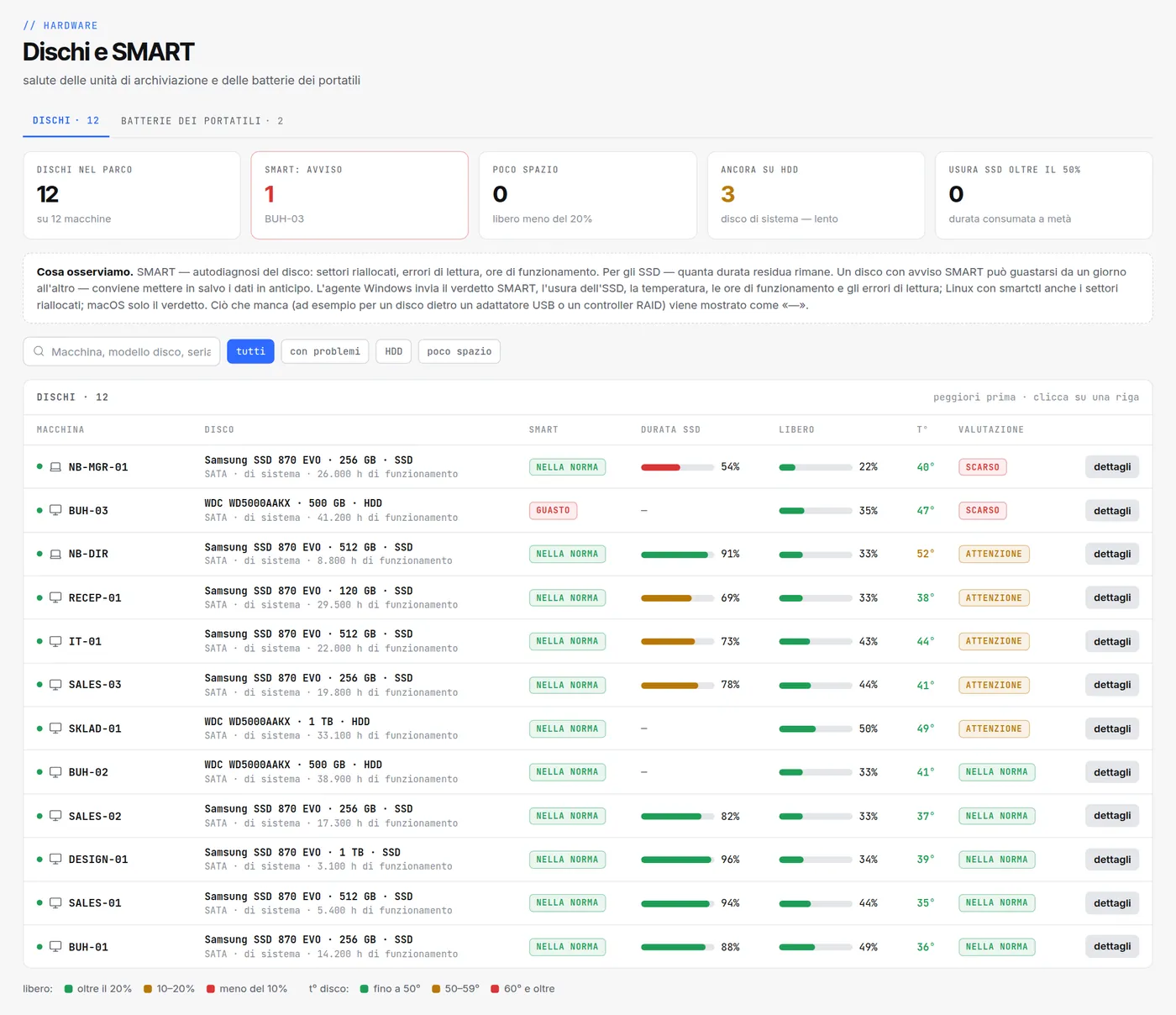Open the Batterie dei portatili tab
This screenshot has width=1176, height=1015.
pos(202,121)
